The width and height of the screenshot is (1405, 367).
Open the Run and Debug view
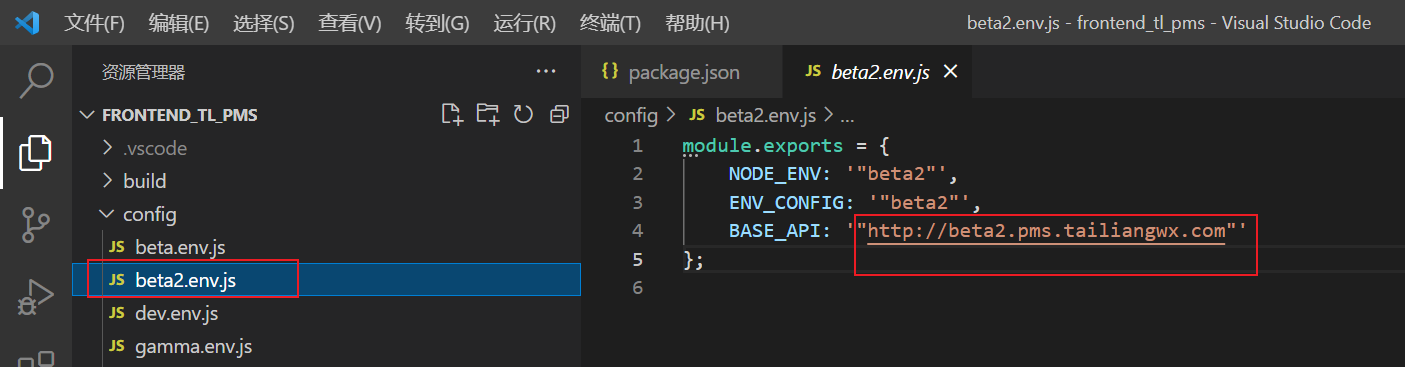pyautogui.click(x=36, y=298)
